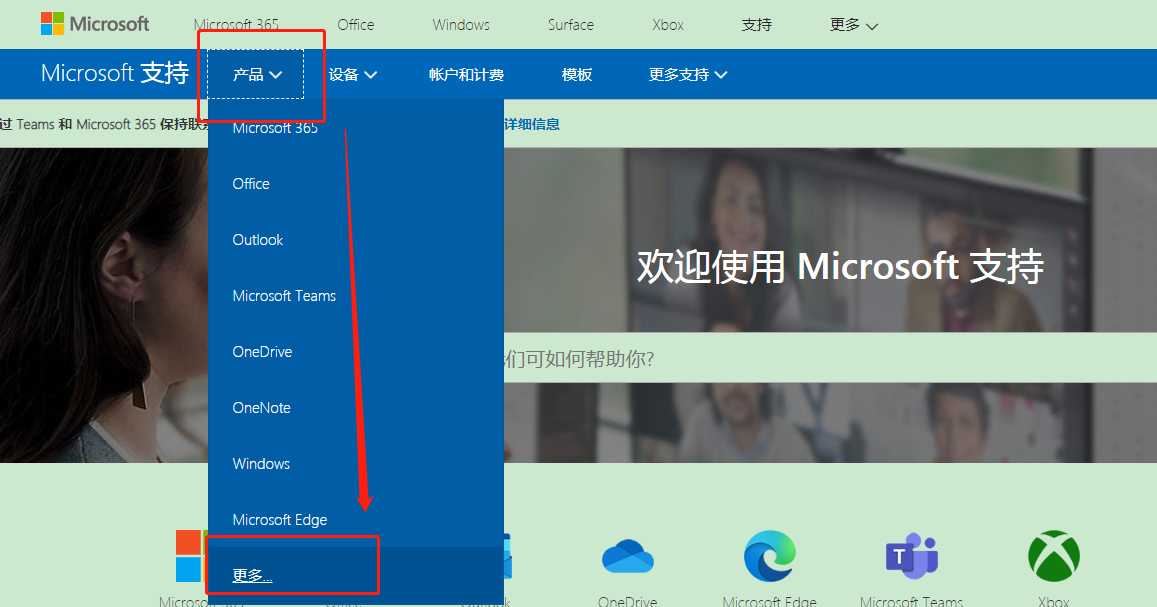Select Outlook from the 产品 menu
Viewport: 1157px width, 607px height.
coord(258,240)
